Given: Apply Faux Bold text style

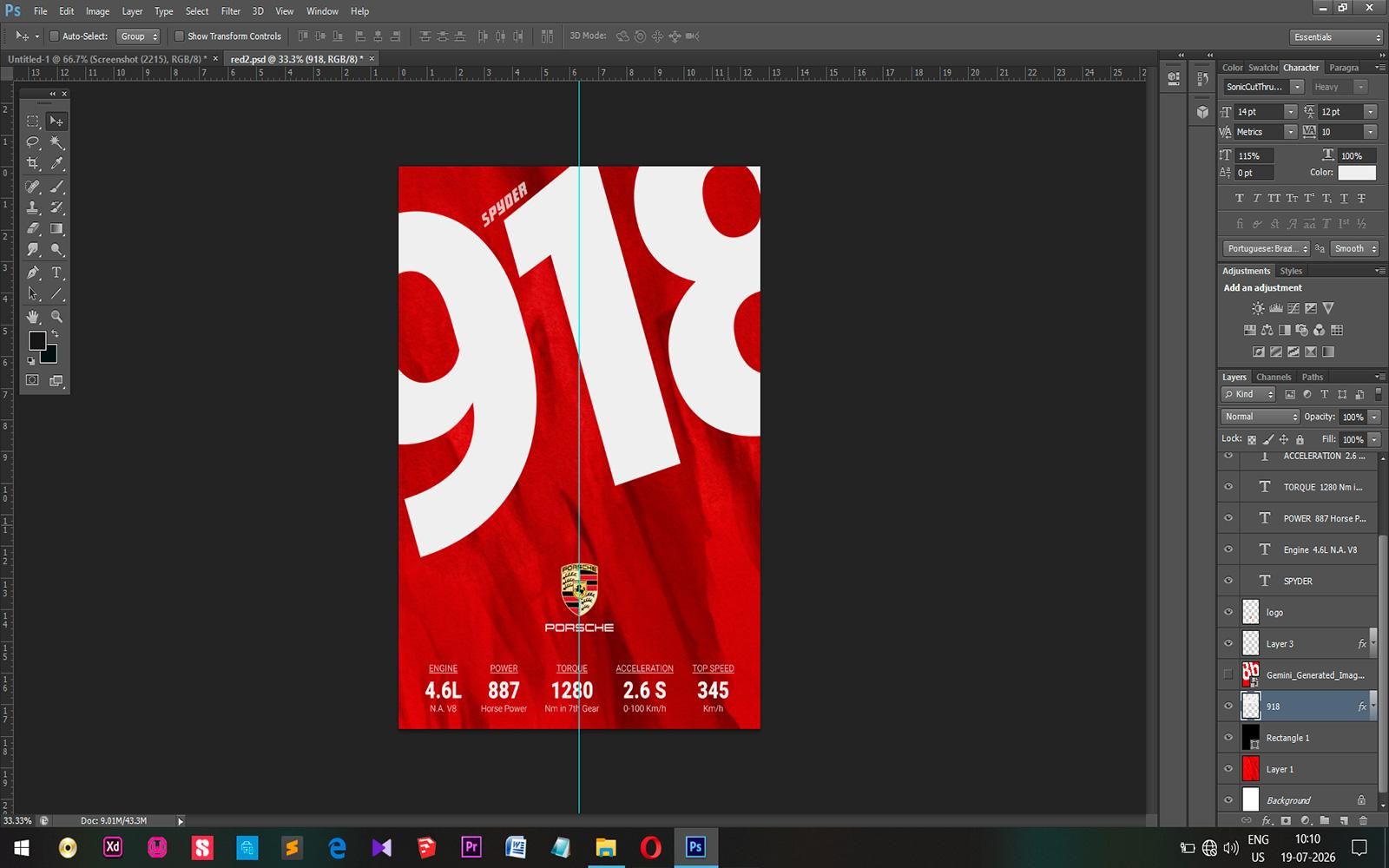Looking at the screenshot, I should (x=1239, y=199).
